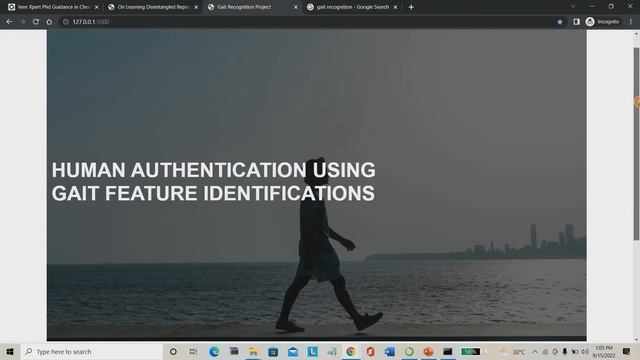This screenshot has height=360, width=640.
Task: Open the Windows Start menu
Action: (10, 351)
